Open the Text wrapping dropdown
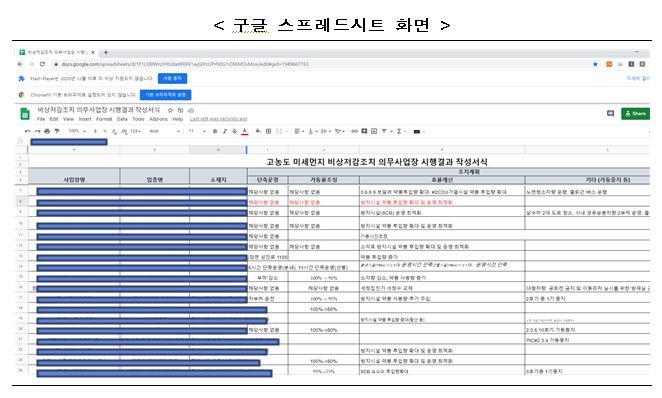Screen dimensions: 662x398 (x=325, y=131)
